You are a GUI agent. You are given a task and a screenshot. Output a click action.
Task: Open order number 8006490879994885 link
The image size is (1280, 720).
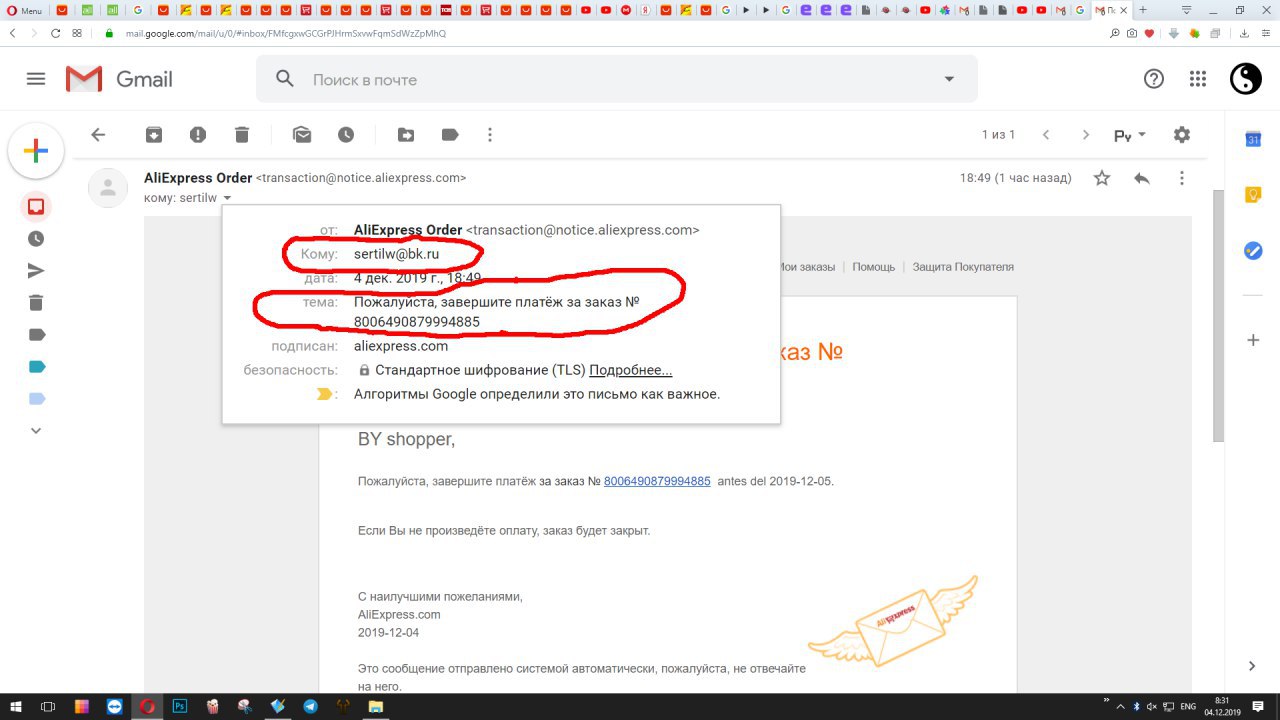click(x=657, y=481)
